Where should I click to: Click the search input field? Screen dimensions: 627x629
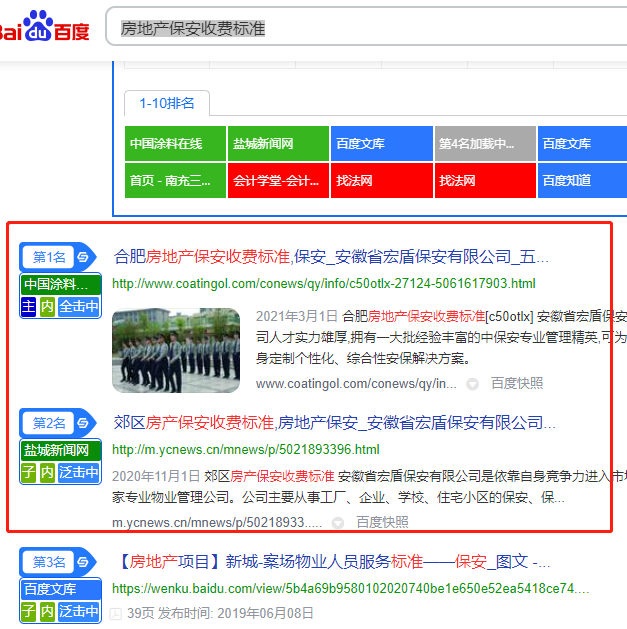coord(367,27)
